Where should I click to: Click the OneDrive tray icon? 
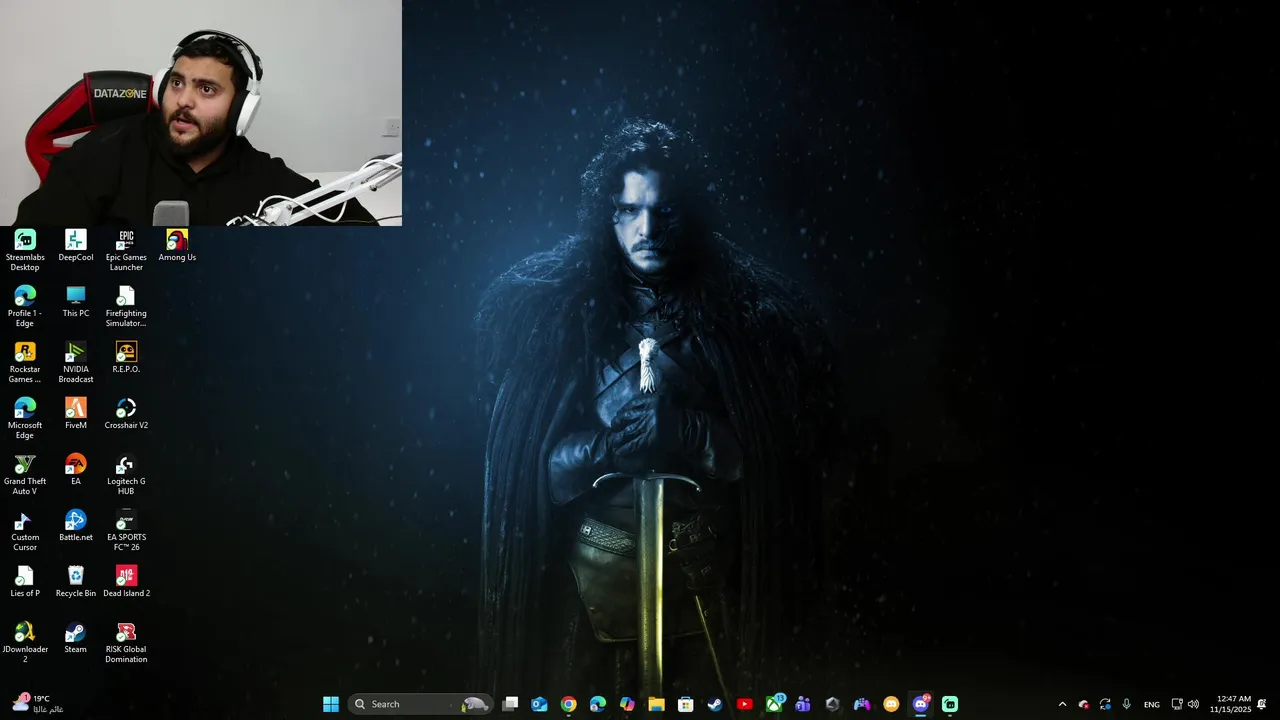(1083, 704)
